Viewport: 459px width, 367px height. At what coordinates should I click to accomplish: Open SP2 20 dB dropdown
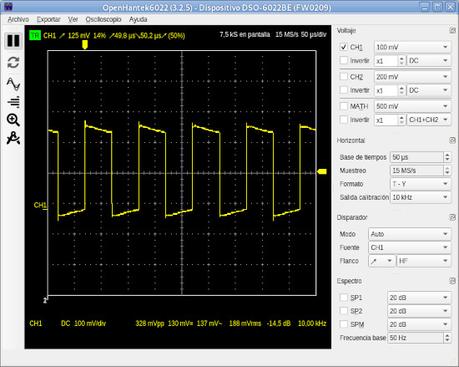(x=419, y=311)
